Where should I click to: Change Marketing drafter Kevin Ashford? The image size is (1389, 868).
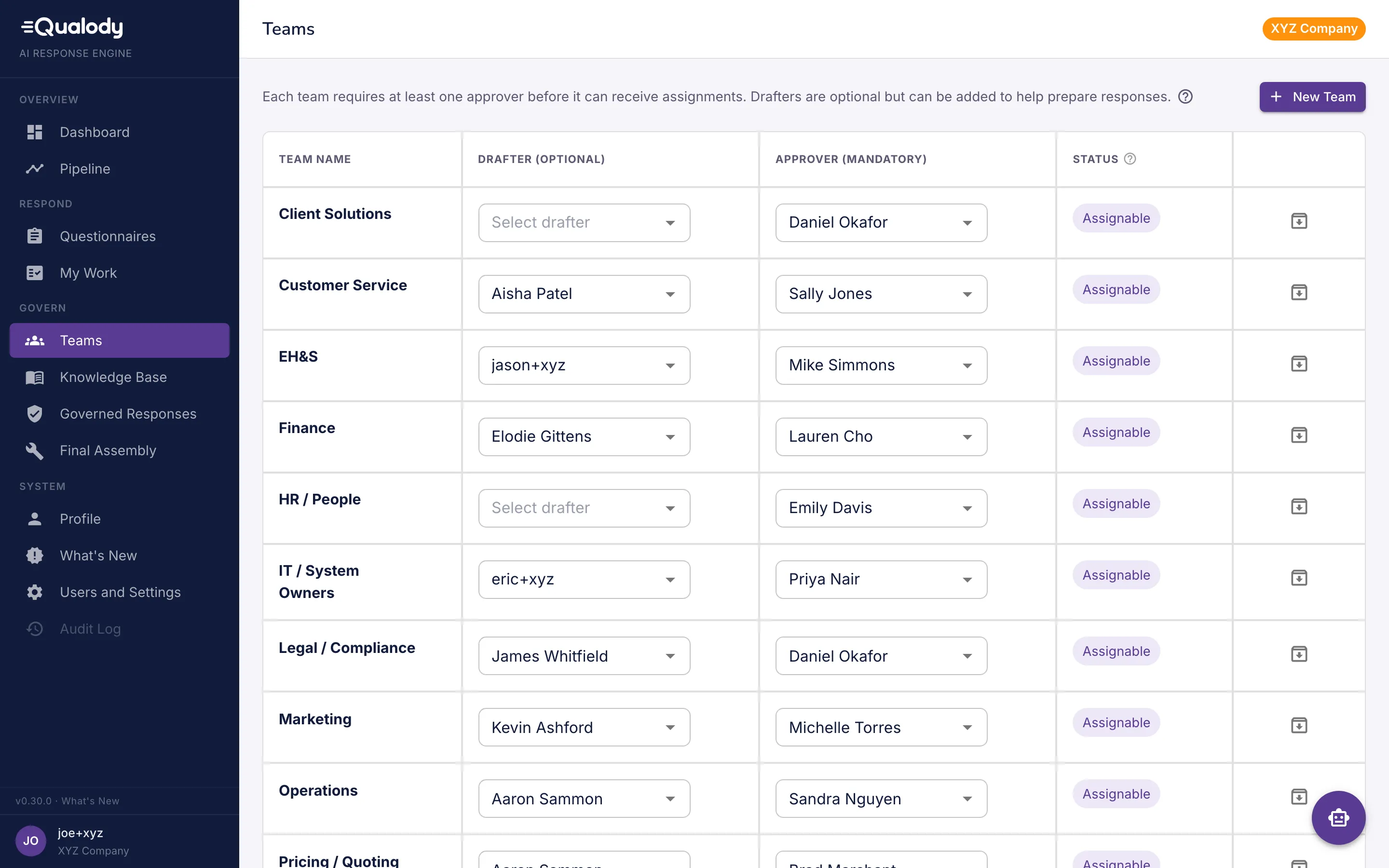[x=585, y=727]
